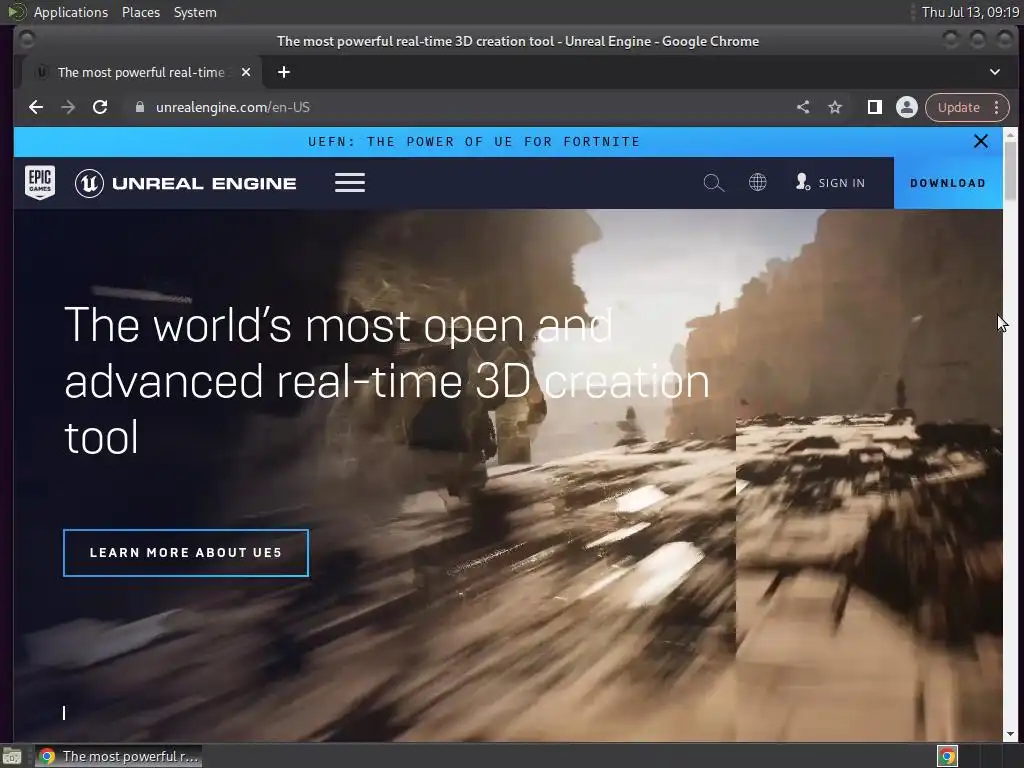The width and height of the screenshot is (1024, 768).
Task: Click the Sign In text link
Action: tap(841, 183)
